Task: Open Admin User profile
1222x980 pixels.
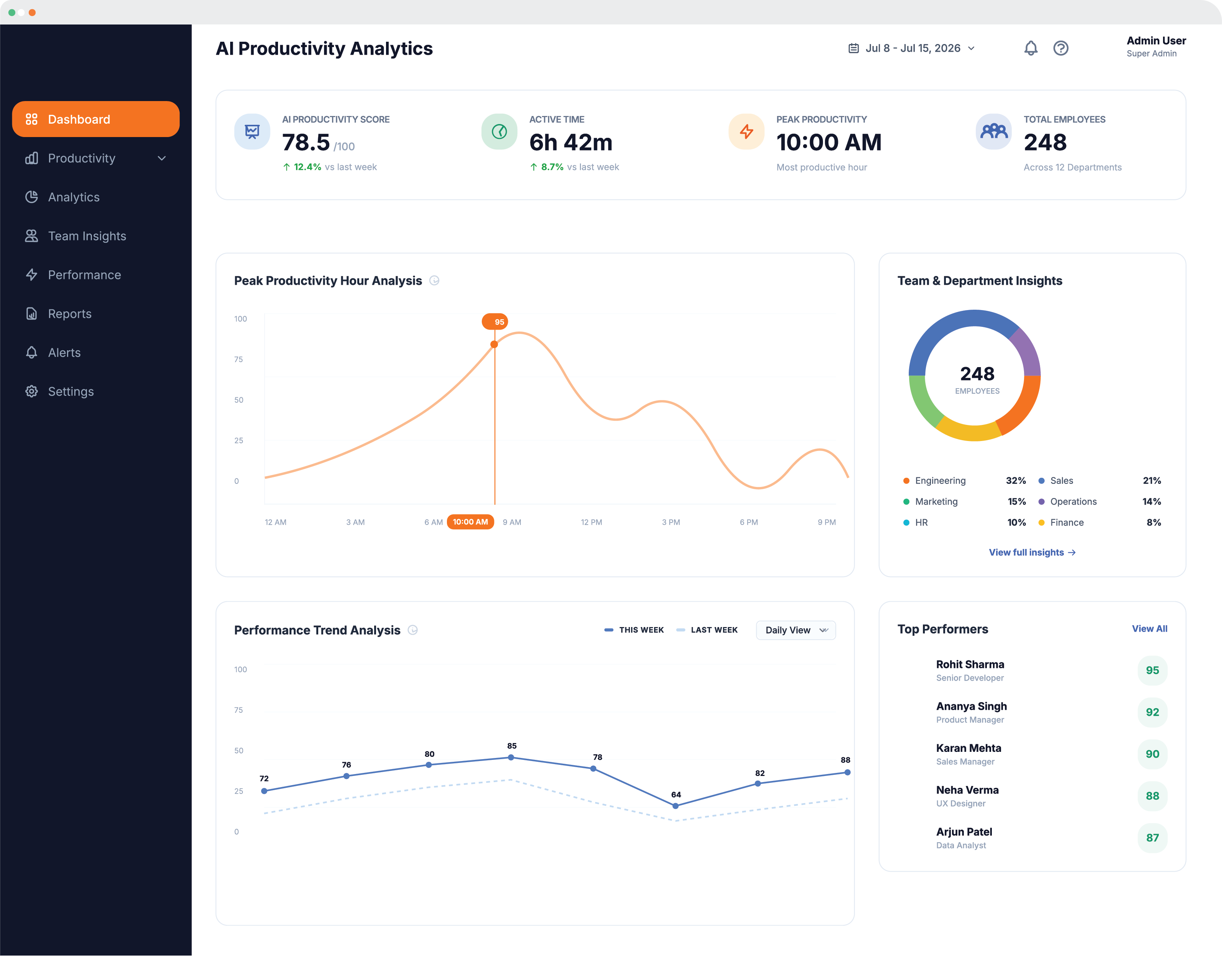Action: 1156,46
